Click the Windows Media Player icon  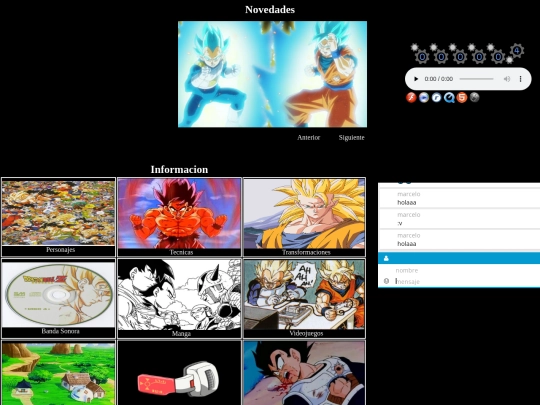click(424, 97)
